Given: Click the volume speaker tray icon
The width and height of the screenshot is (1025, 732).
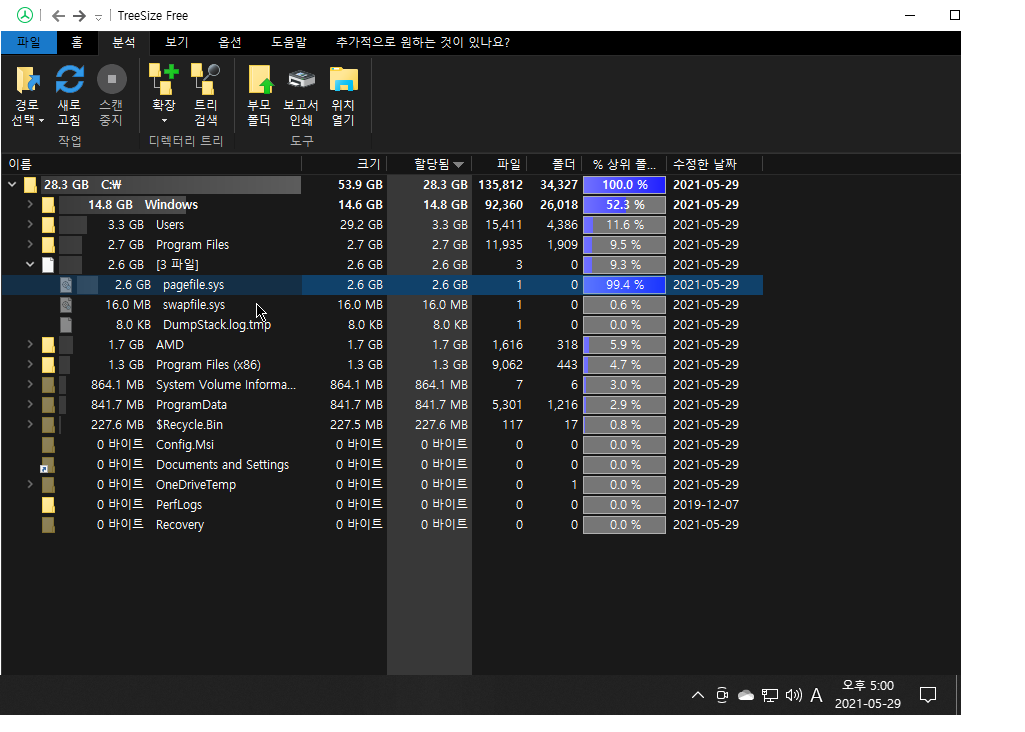Looking at the screenshot, I should (794, 695).
